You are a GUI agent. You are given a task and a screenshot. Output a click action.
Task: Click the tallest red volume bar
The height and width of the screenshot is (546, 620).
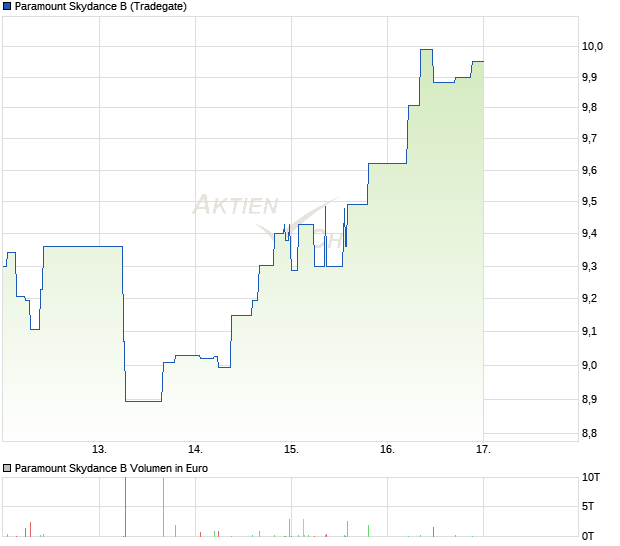[x=125, y=507]
